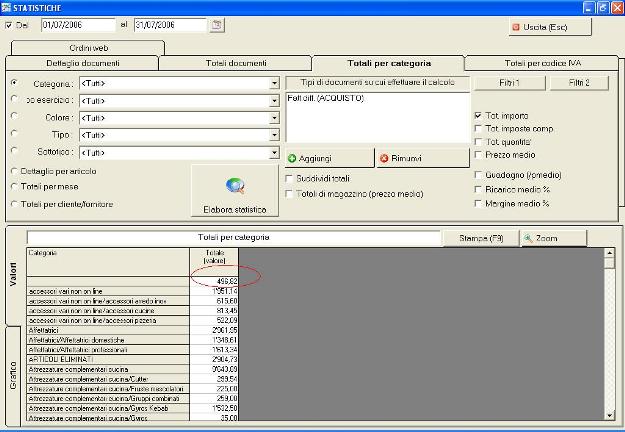Screen dimensions: 625x432
Task: Enable Ricarico medio % checkbox
Action: [478, 189]
